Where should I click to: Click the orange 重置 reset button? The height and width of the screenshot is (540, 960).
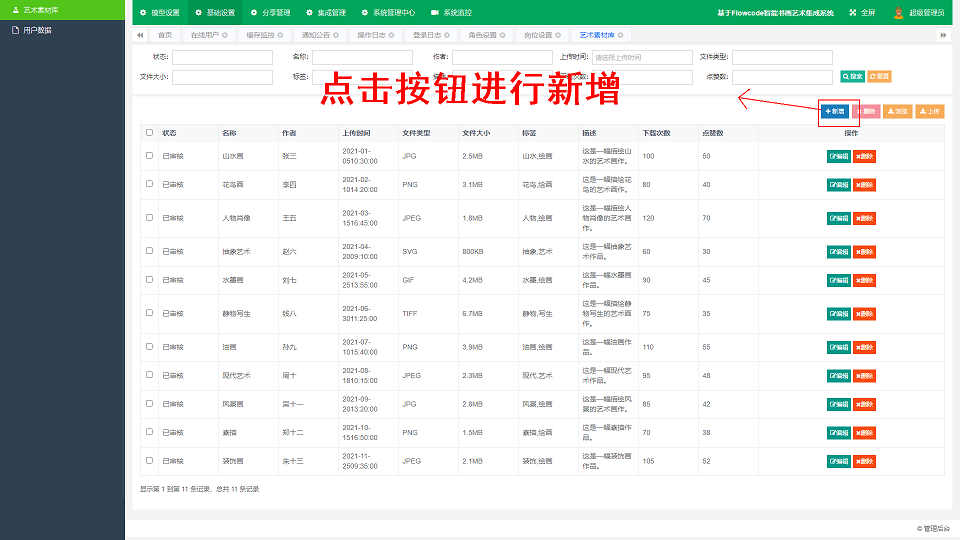click(x=879, y=76)
